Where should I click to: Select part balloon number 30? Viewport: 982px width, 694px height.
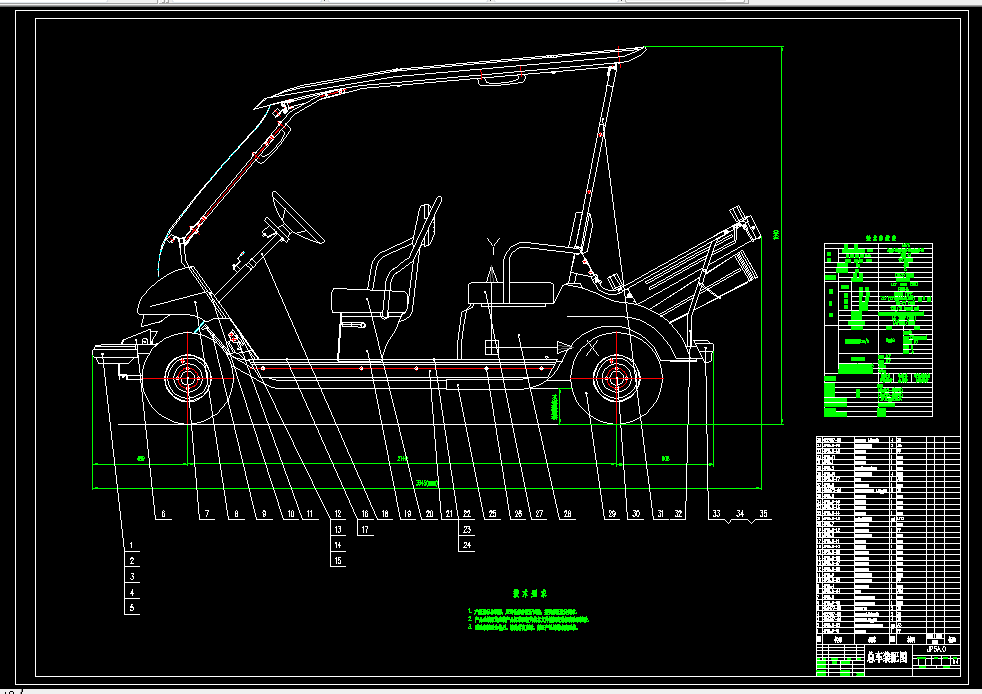[636, 514]
